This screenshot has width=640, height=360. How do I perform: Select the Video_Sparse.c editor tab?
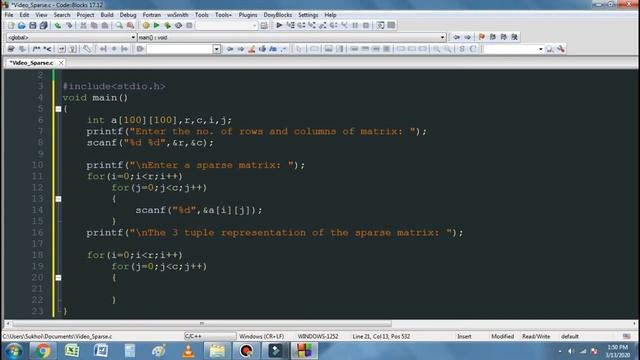(x=32, y=63)
